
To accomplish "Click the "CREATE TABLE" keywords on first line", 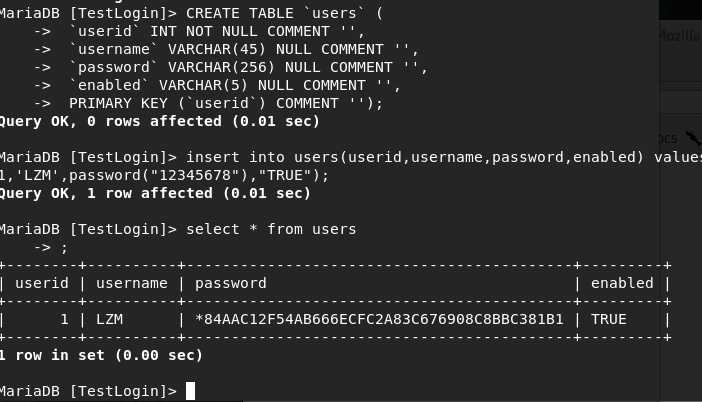I will (240, 13).
